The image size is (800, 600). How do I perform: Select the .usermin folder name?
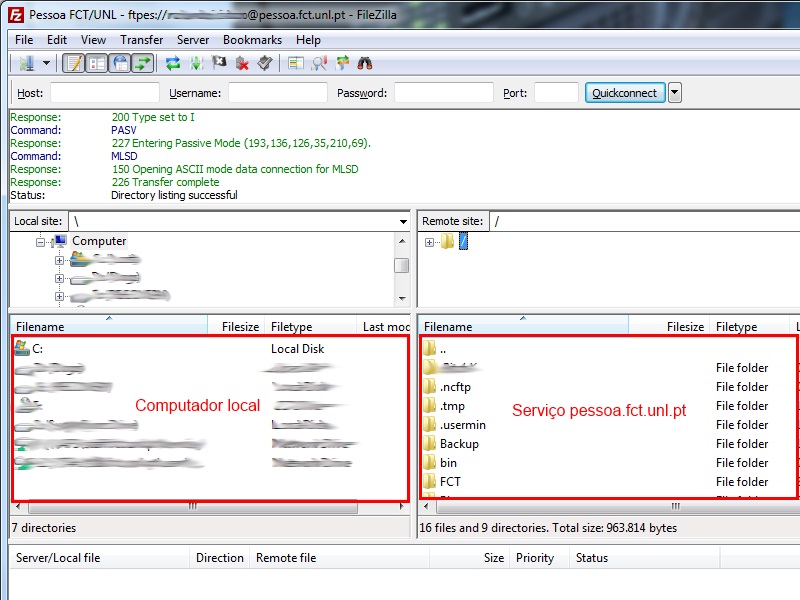463,425
